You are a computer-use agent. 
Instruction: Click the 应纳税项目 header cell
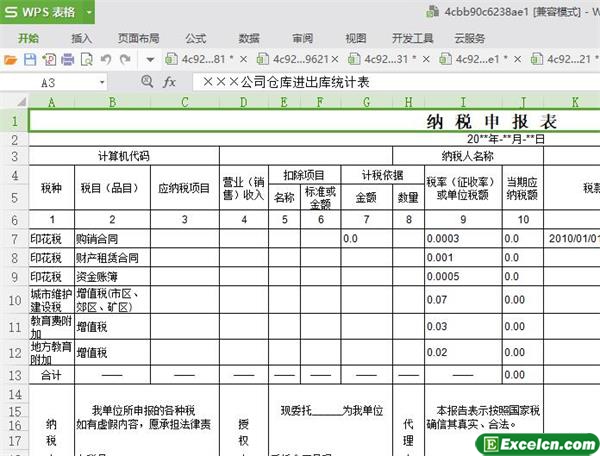tap(185, 188)
